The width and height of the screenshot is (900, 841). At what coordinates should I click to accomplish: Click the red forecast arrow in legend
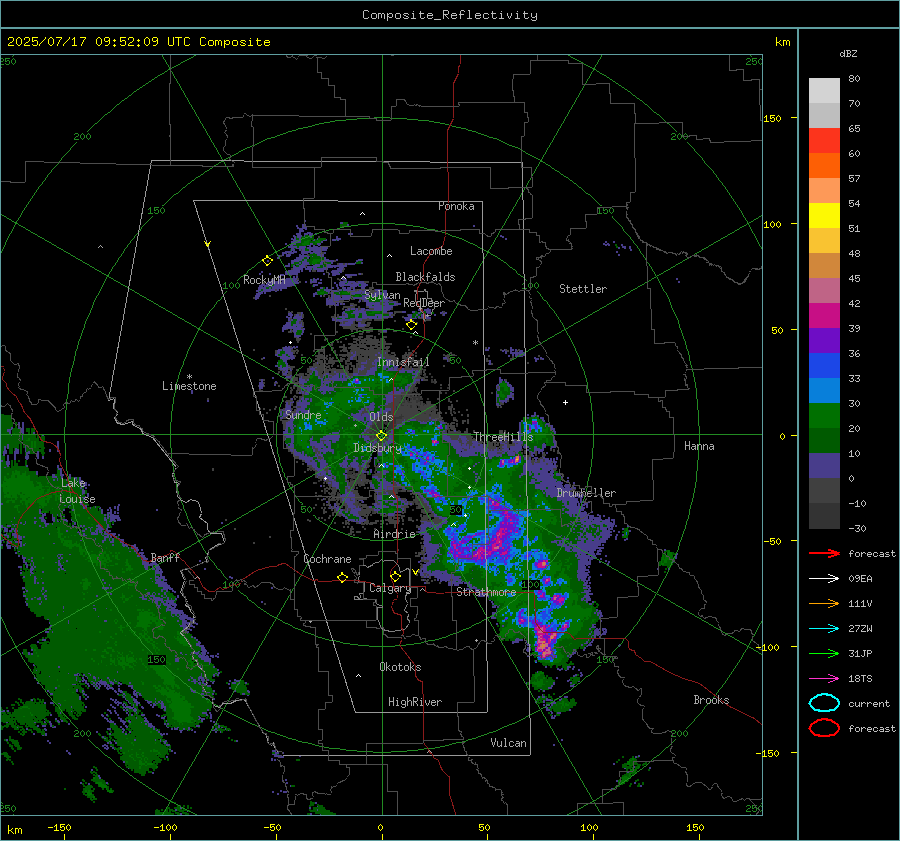(824, 553)
